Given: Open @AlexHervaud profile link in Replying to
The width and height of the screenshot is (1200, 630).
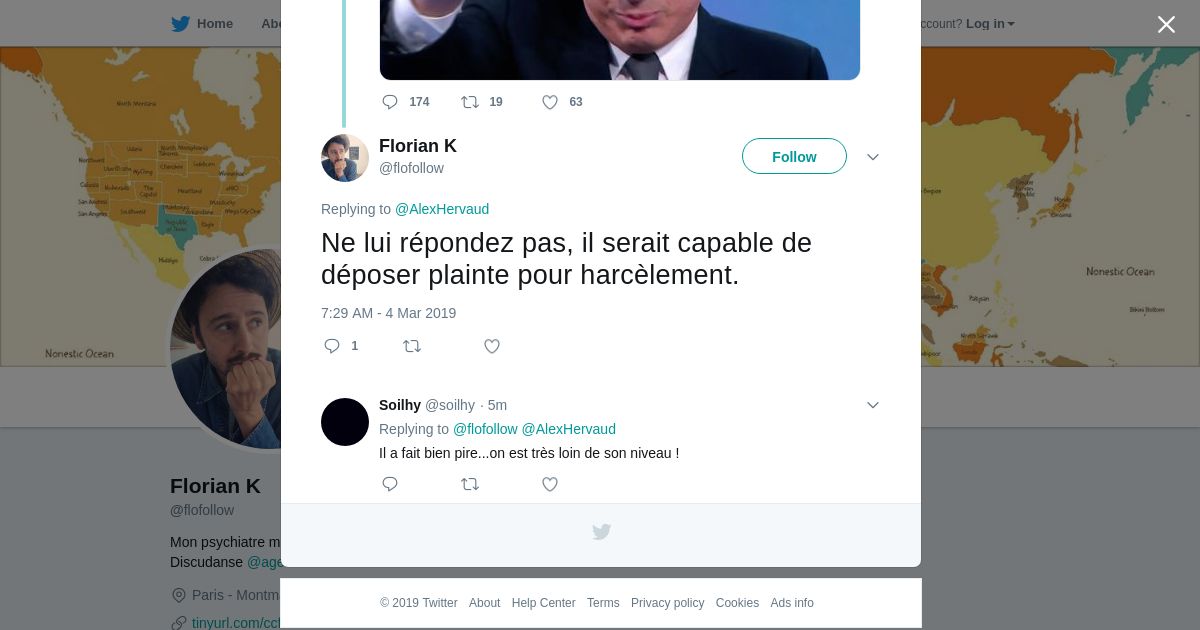Looking at the screenshot, I should [x=442, y=209].
